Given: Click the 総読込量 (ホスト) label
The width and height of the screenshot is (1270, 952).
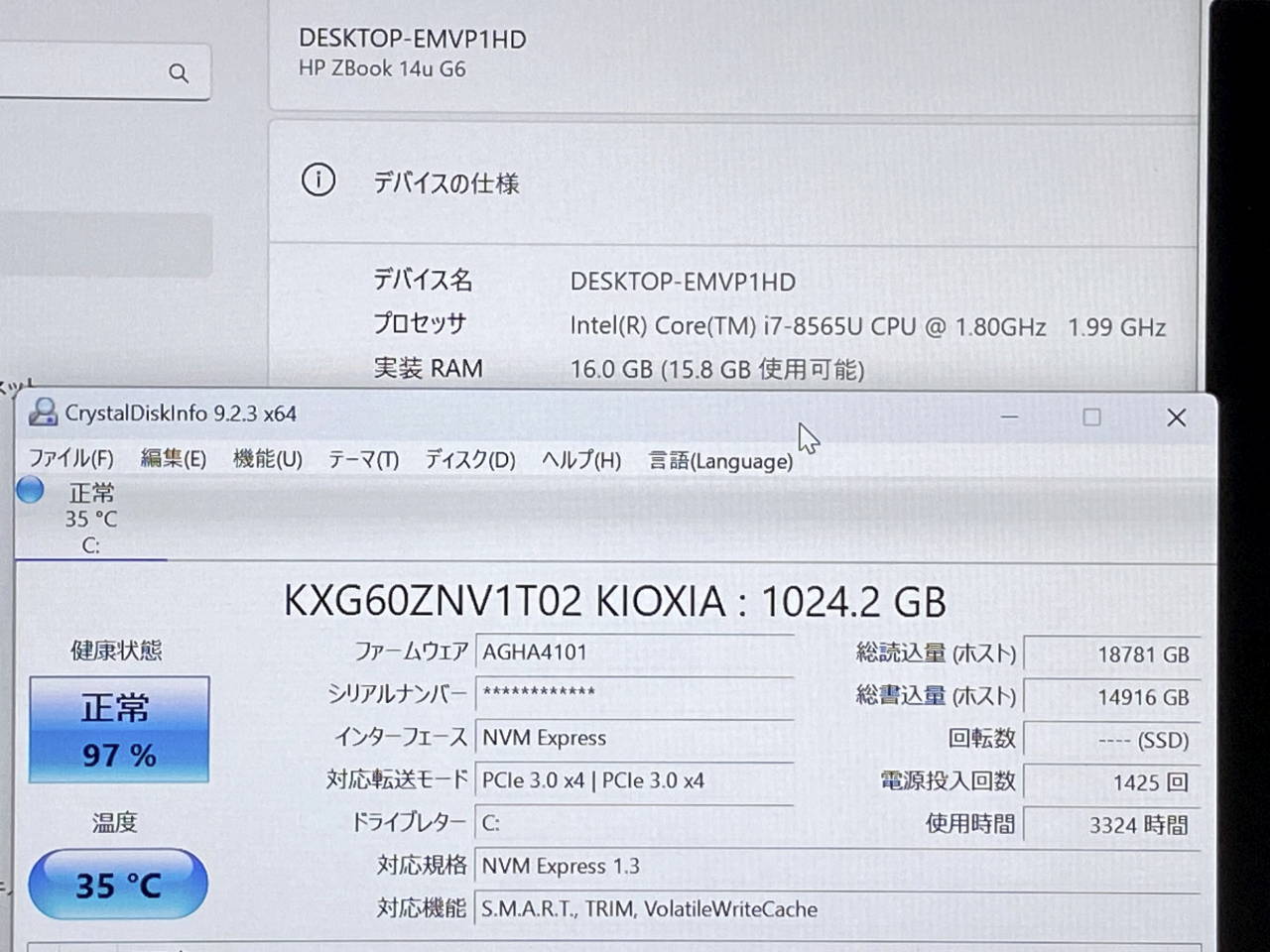Looking at the screenshot, I should point(937,654).
